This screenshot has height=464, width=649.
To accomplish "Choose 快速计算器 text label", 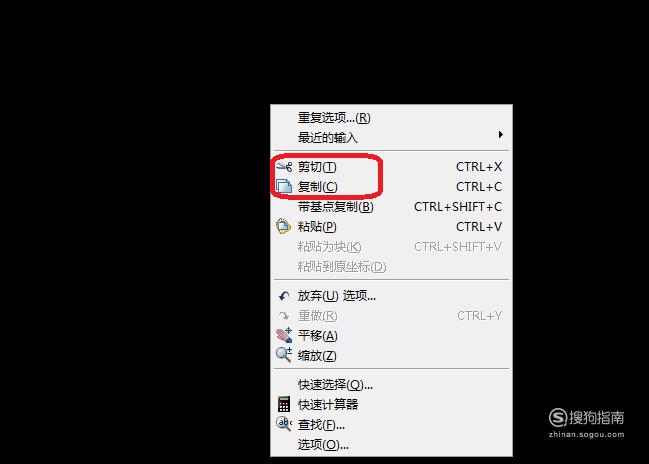I will click(x=328, y=404).
